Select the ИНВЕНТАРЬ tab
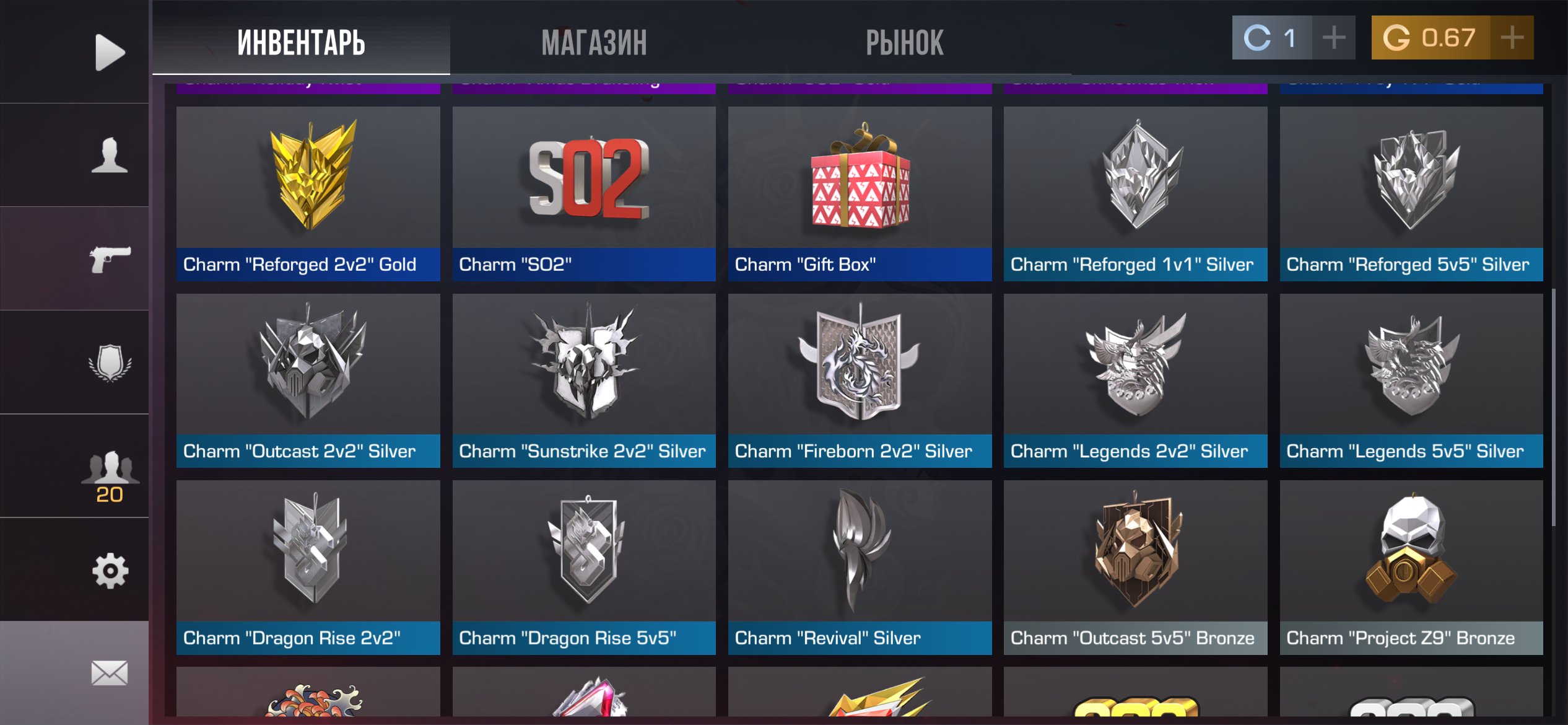This screenshot has height=725, width=1568. [x=301, y=43]
